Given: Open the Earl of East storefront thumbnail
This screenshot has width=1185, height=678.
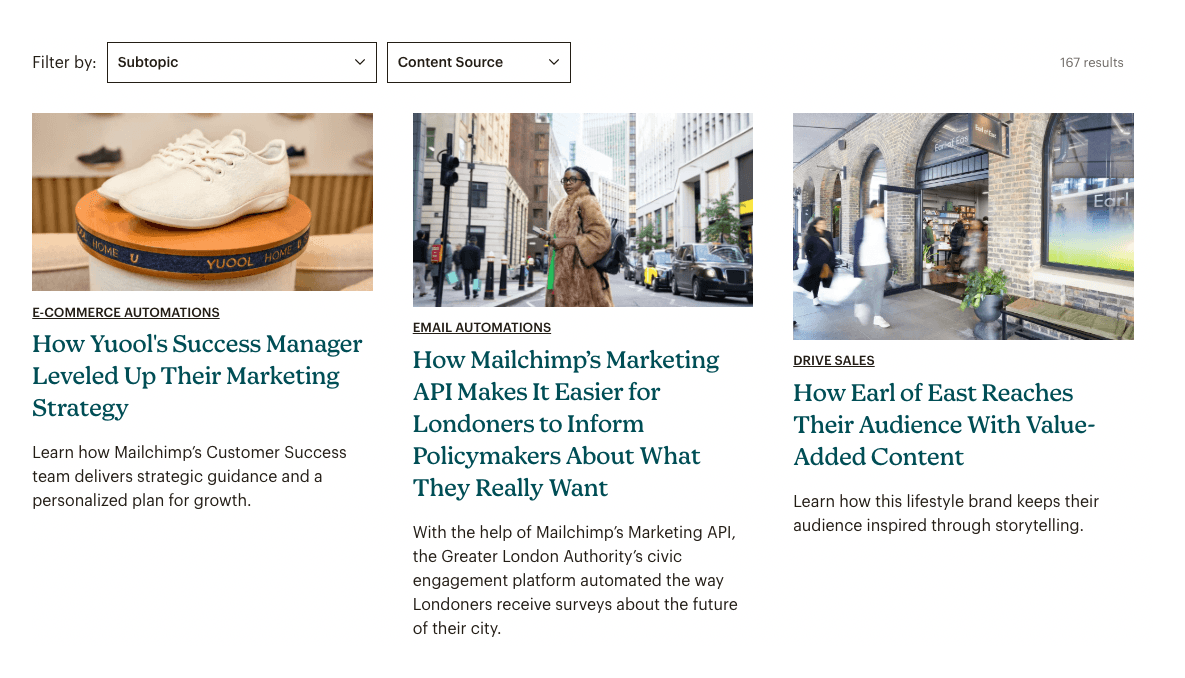Looking at the screenshot, I should click(x=963, y=226).
